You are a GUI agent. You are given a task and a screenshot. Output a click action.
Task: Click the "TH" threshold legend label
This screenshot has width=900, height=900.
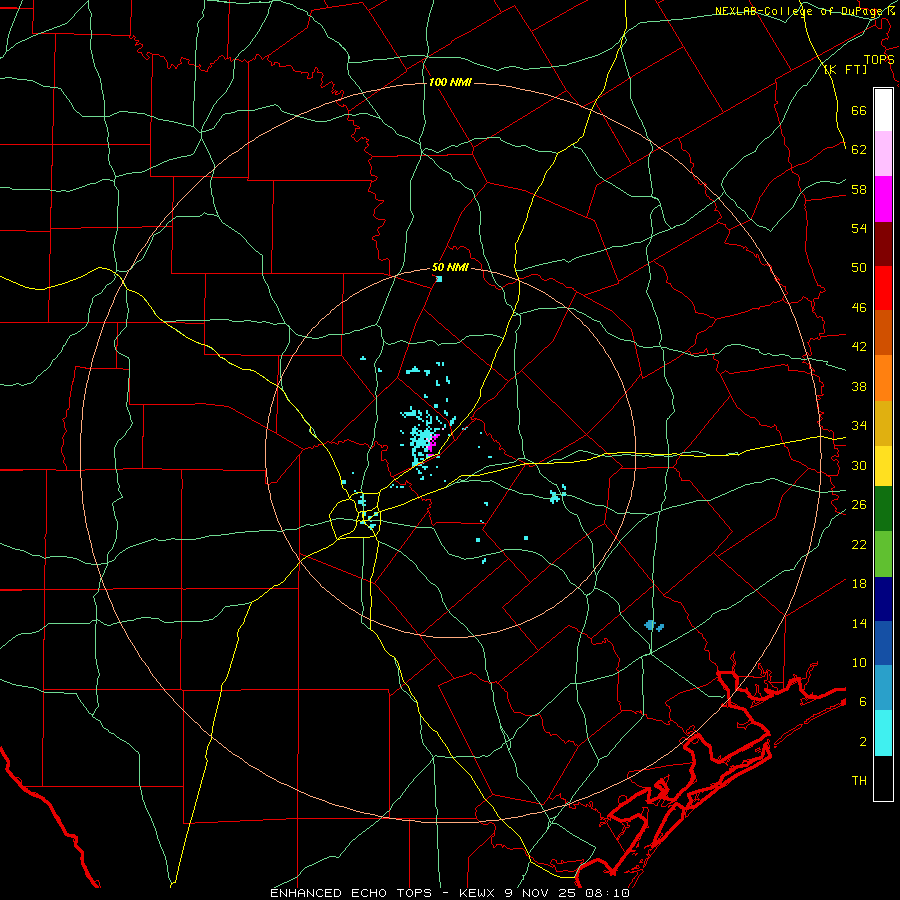click(859, 781)
